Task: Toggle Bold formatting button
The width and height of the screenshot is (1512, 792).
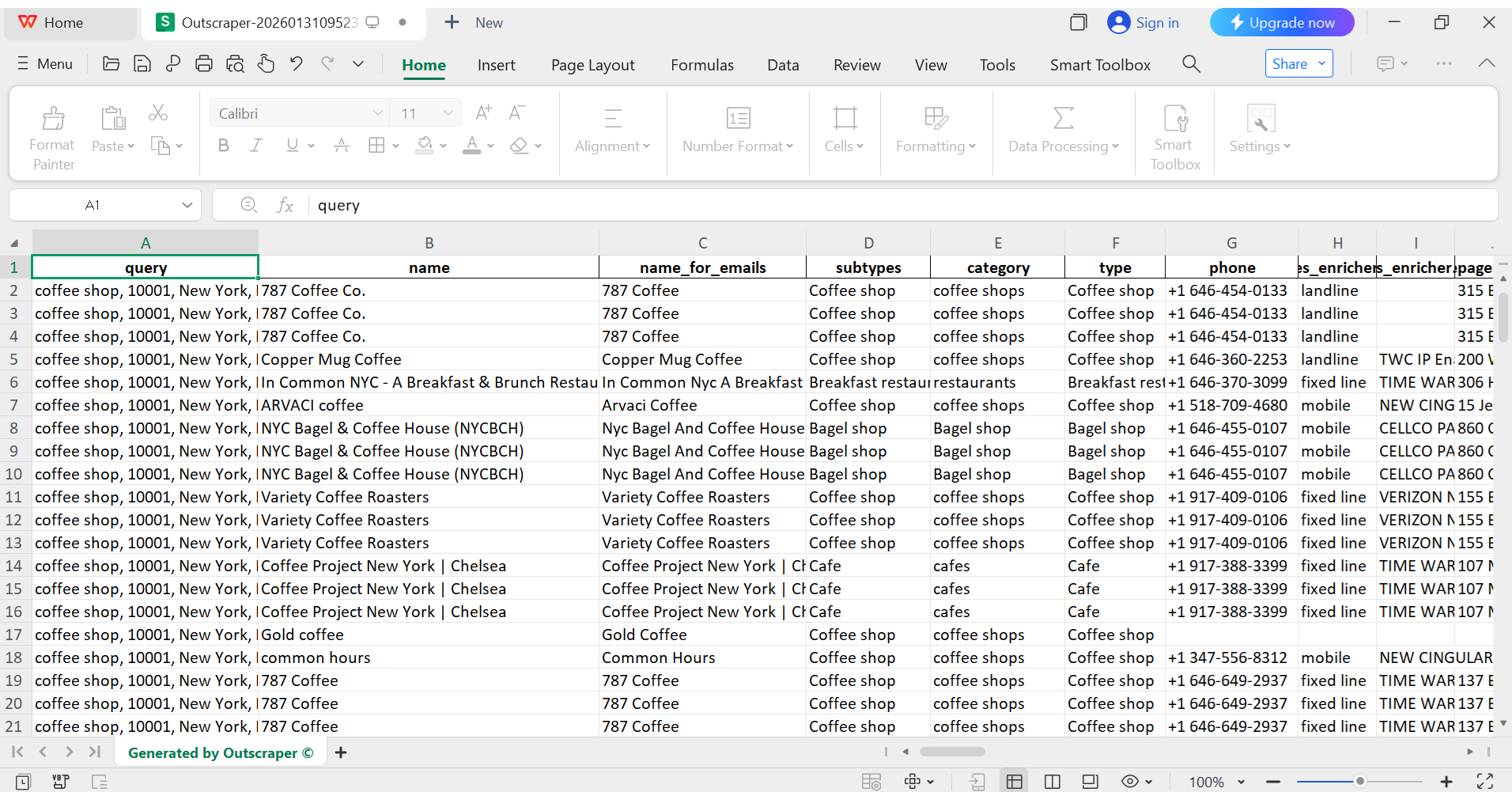Action: (x=224, y=146)
